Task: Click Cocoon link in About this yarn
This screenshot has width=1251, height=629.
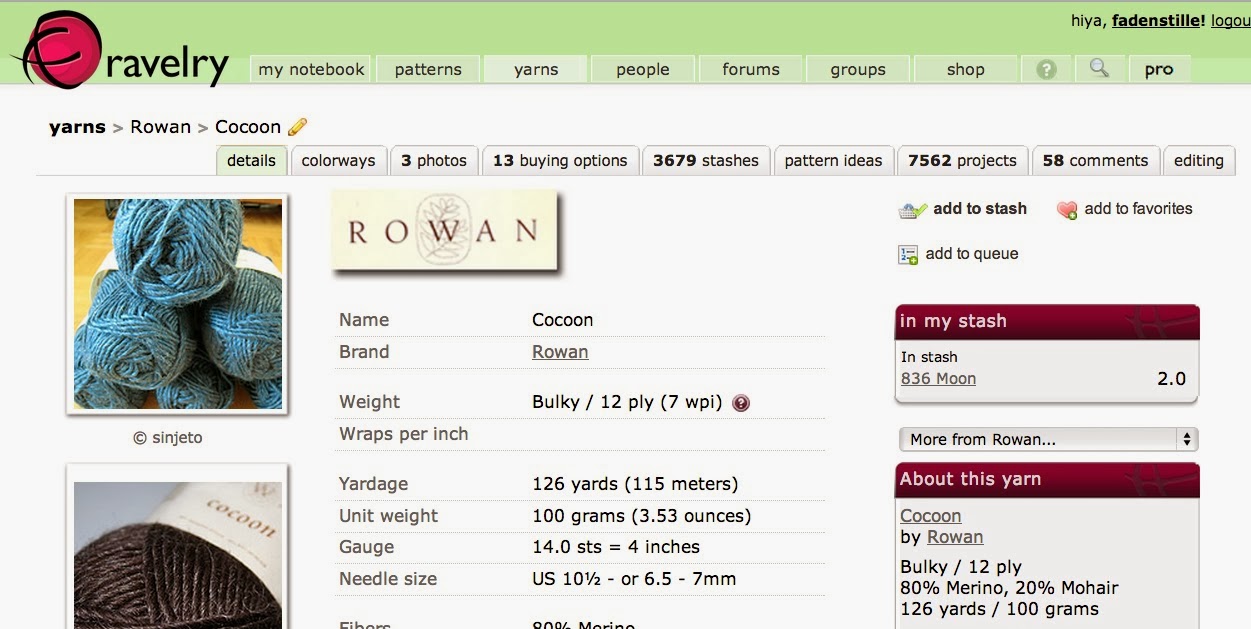Action: (x=931, y=516)
